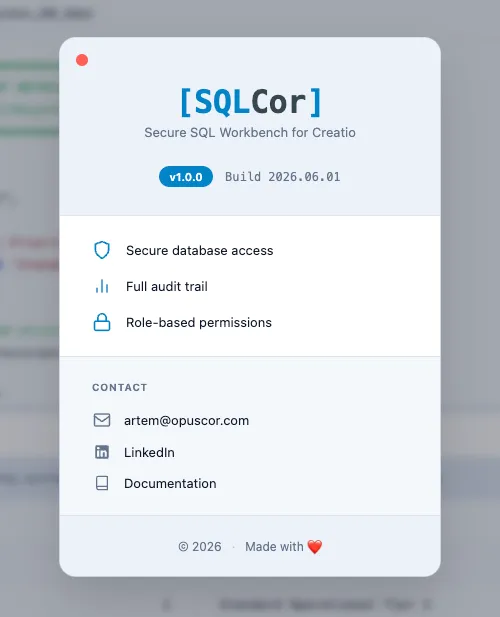500x617 pixels.
Task: Click the v1.0.0 version badge
Action: coord(186,177)
